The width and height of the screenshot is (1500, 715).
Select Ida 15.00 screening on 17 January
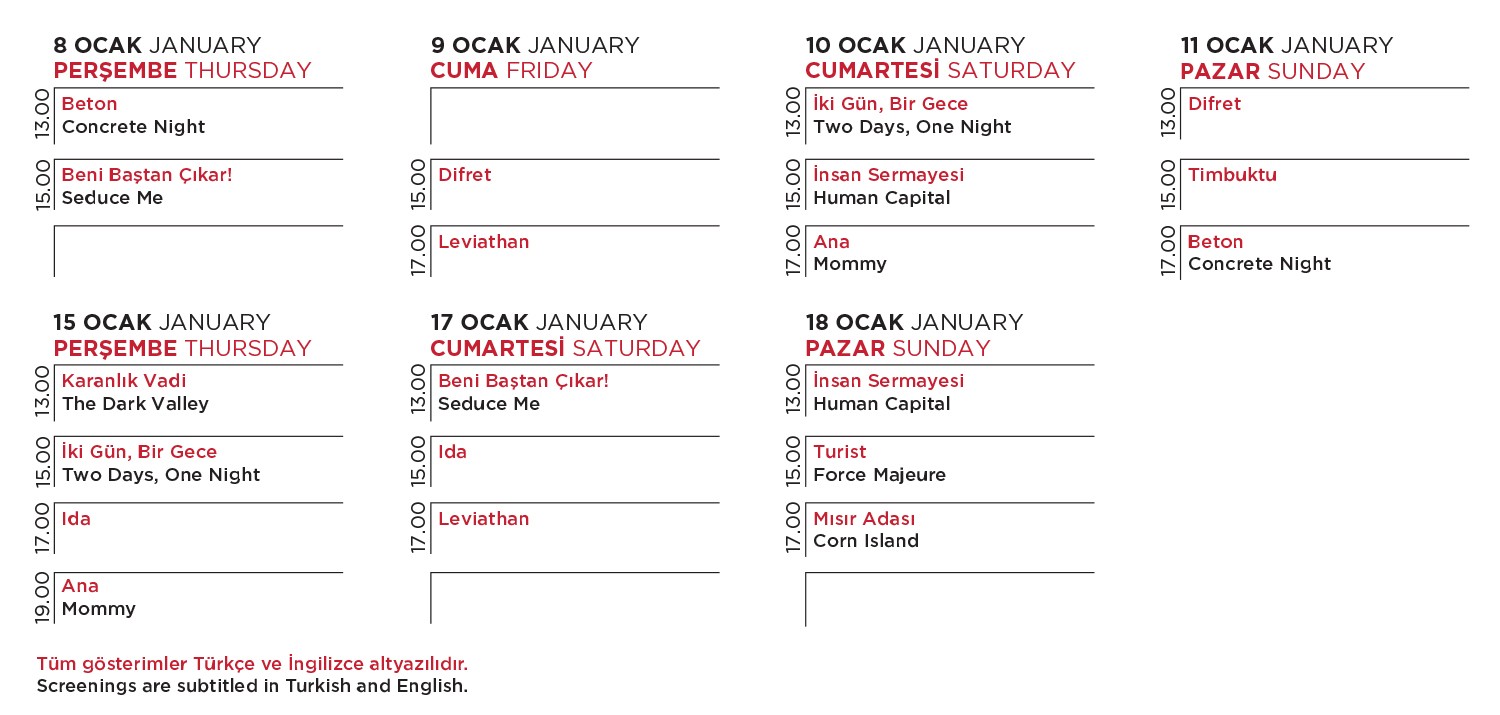coord(453,452)
